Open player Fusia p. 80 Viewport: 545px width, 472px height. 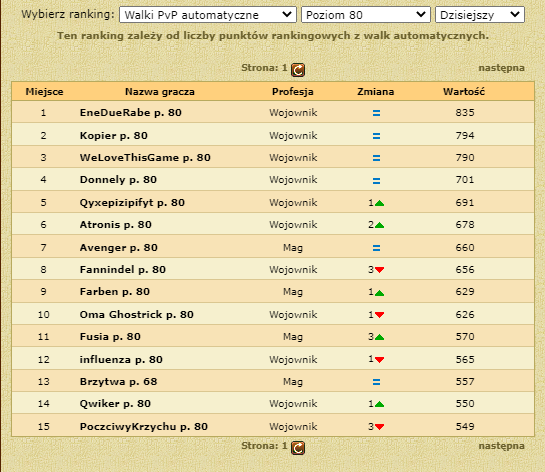[x=110, y=336]
